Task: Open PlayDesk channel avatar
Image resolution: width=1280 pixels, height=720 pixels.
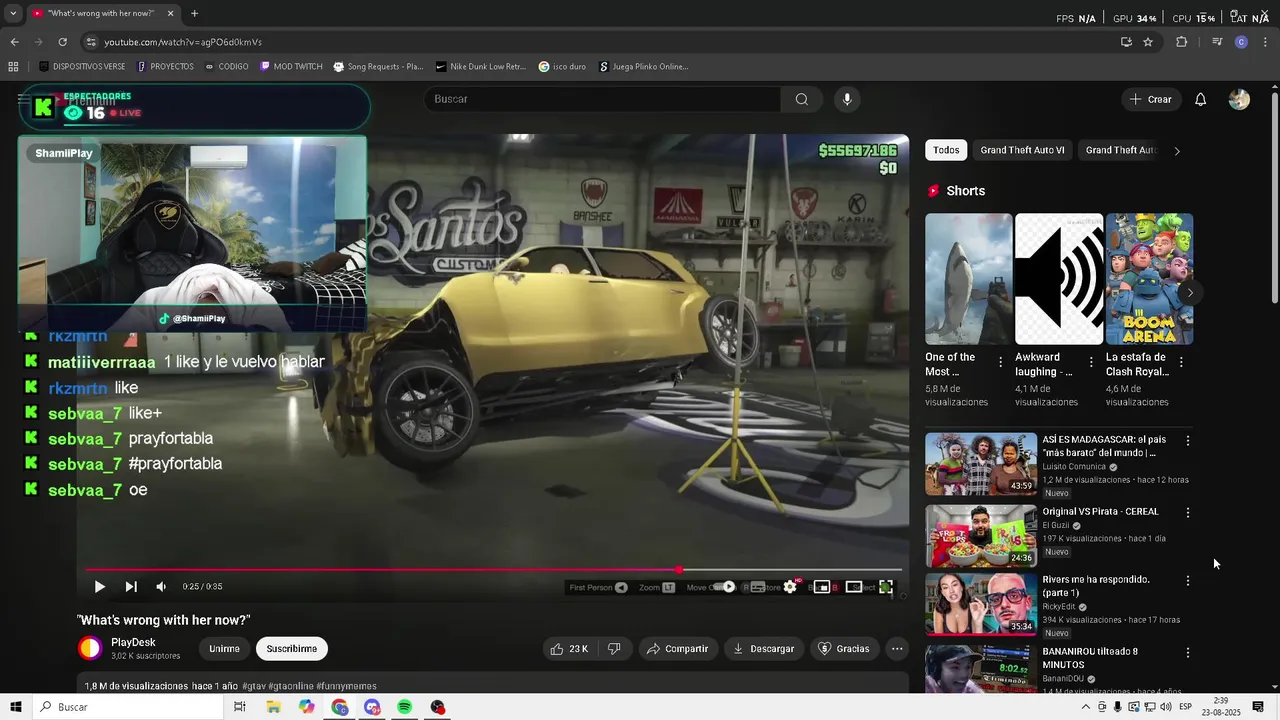Action: click(90, 648)
